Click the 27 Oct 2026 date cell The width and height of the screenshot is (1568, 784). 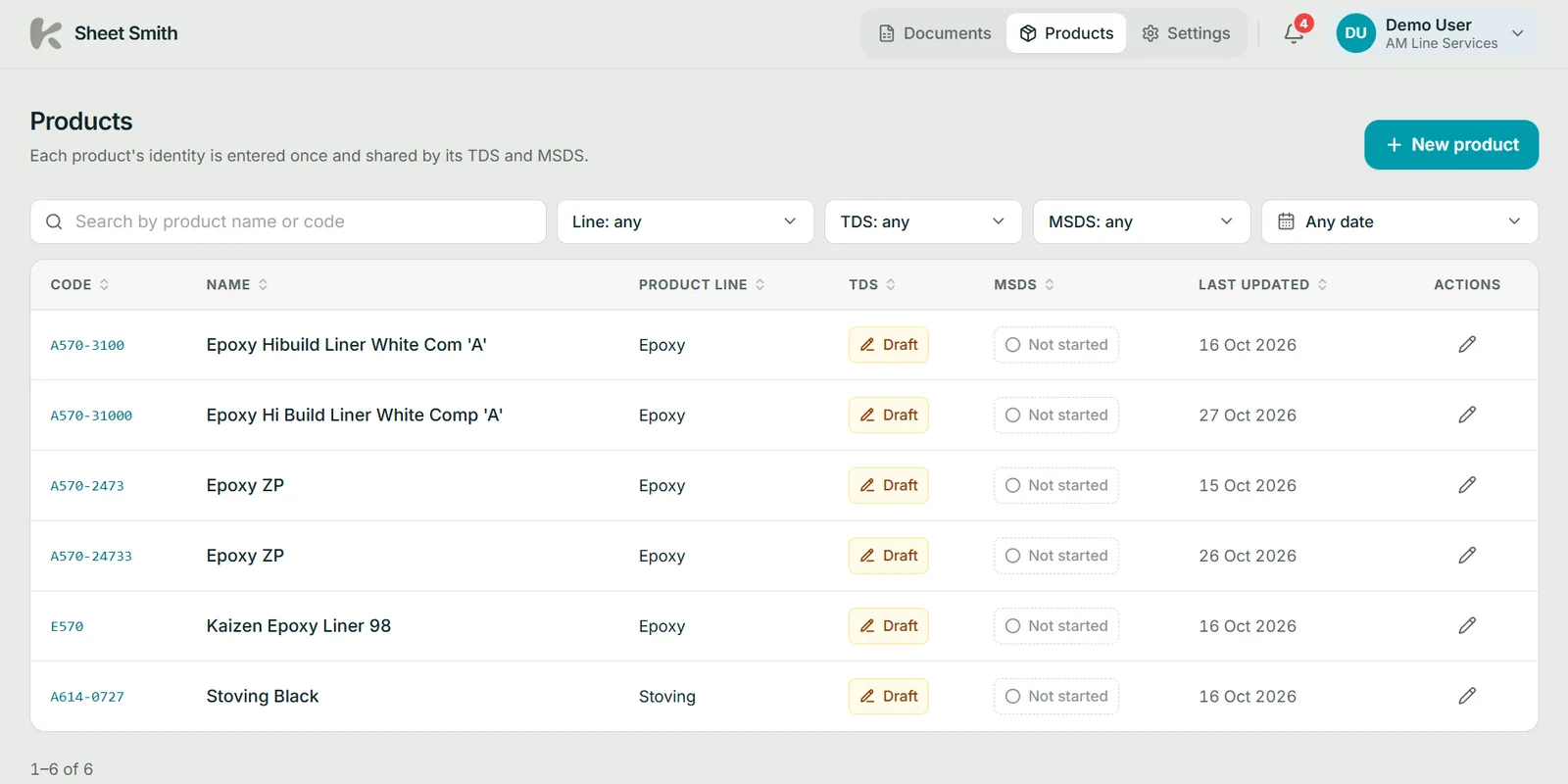1248,416
